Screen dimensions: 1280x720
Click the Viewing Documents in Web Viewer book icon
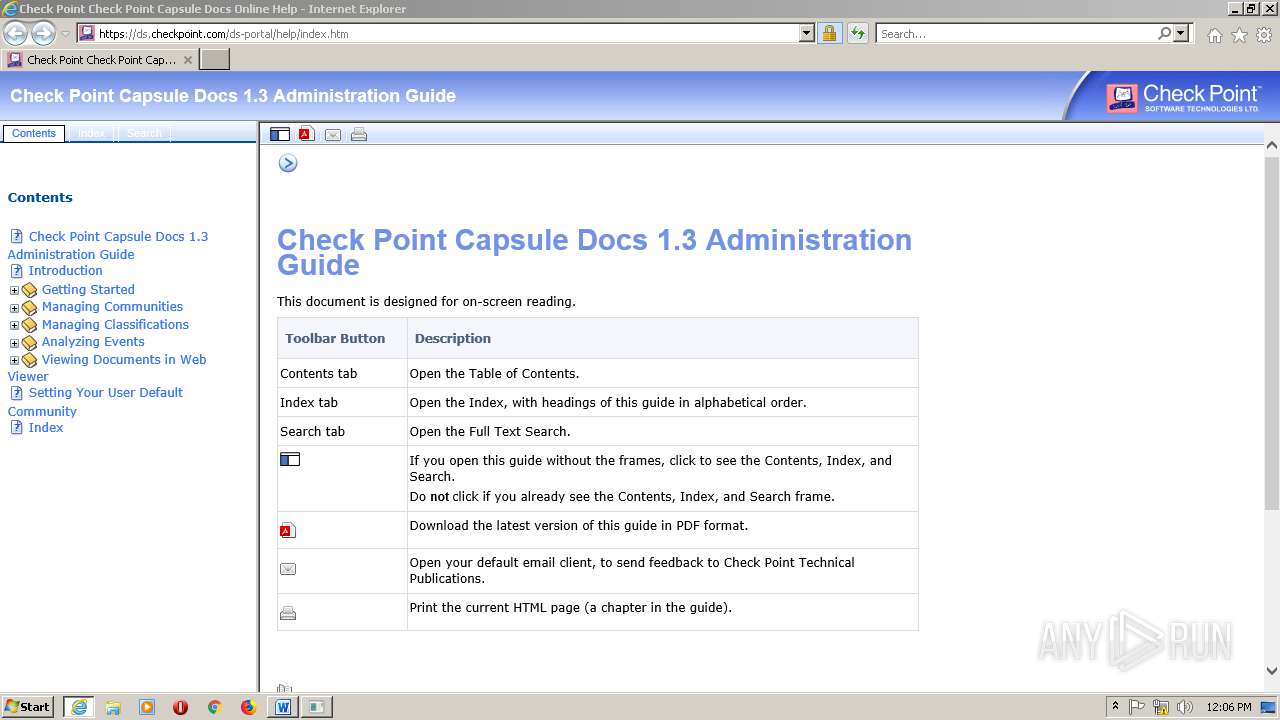click(x=29, y=360)
